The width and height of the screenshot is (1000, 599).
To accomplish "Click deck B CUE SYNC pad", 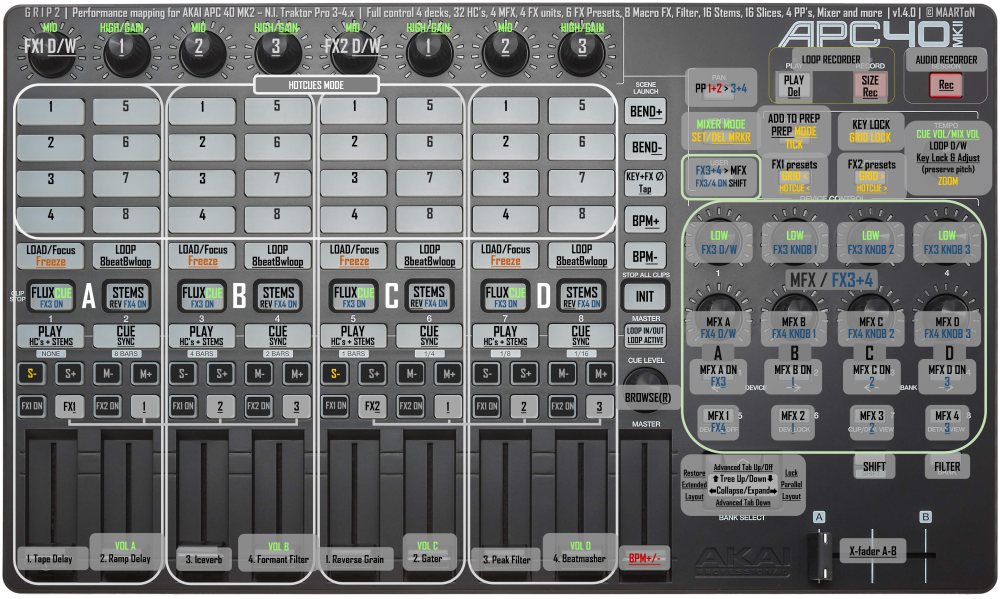I will (x=277, y=336).
